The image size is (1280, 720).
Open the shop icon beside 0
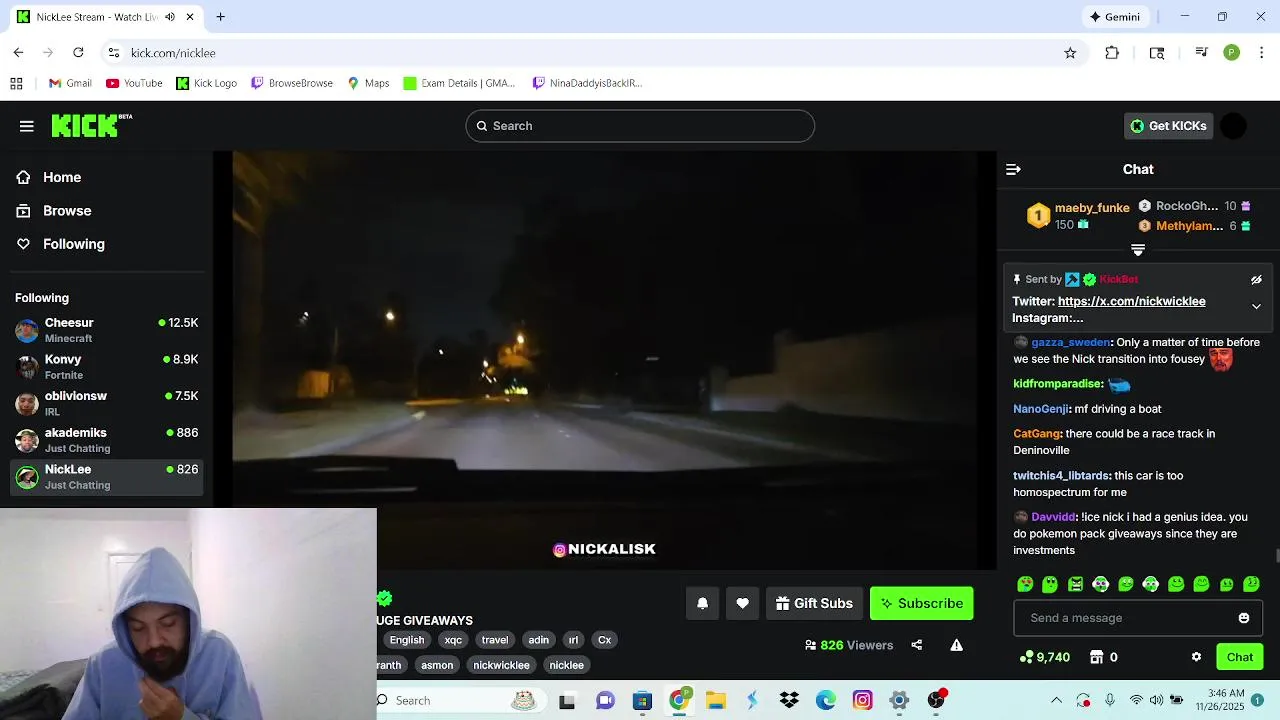(1096, 657)
